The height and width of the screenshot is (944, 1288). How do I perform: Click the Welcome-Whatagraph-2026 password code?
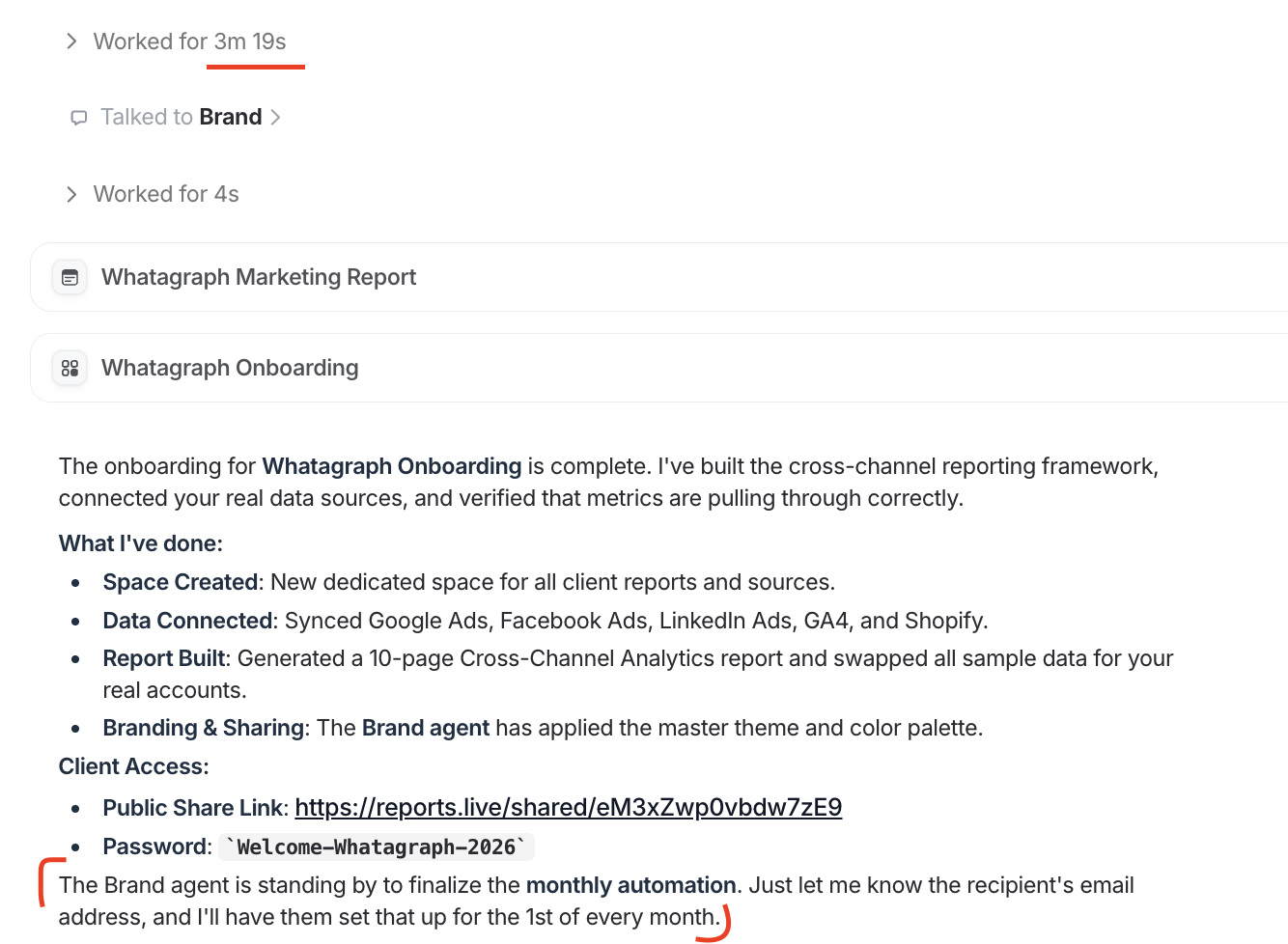pyautogui.click(x=377, y=847)
